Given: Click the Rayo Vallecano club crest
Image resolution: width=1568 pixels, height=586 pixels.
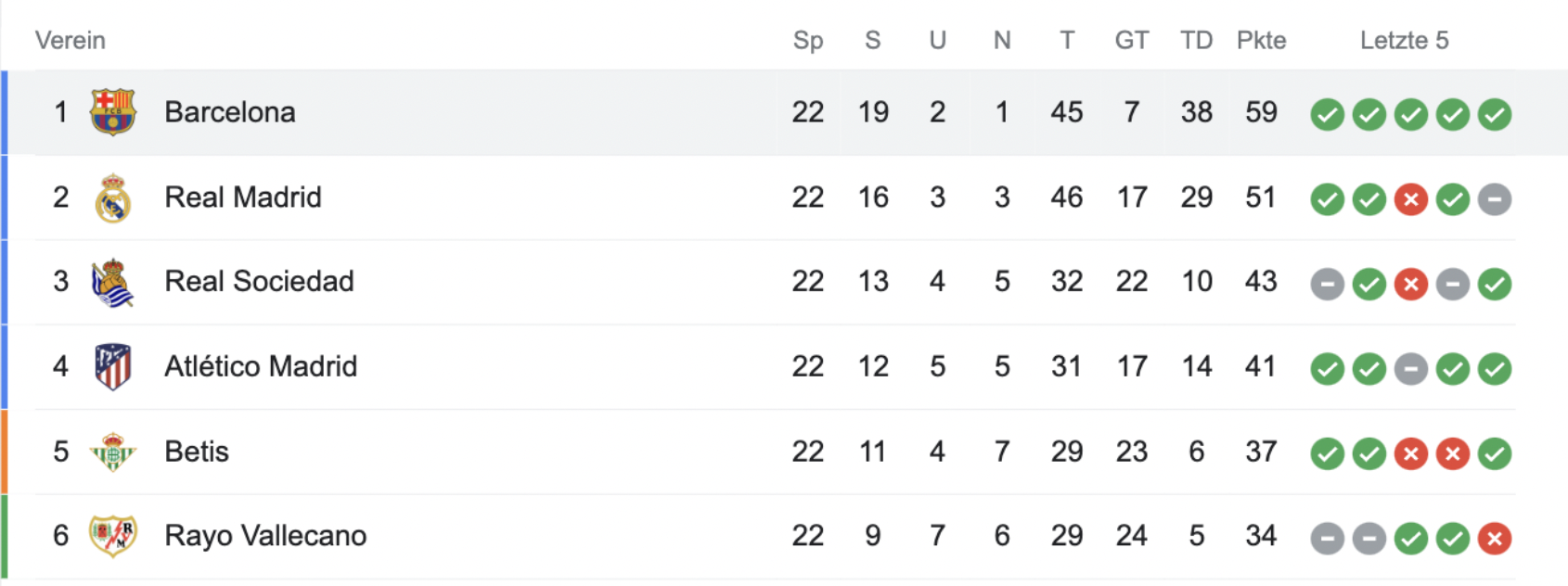Looking at the screenshot, I should (113, 536).
